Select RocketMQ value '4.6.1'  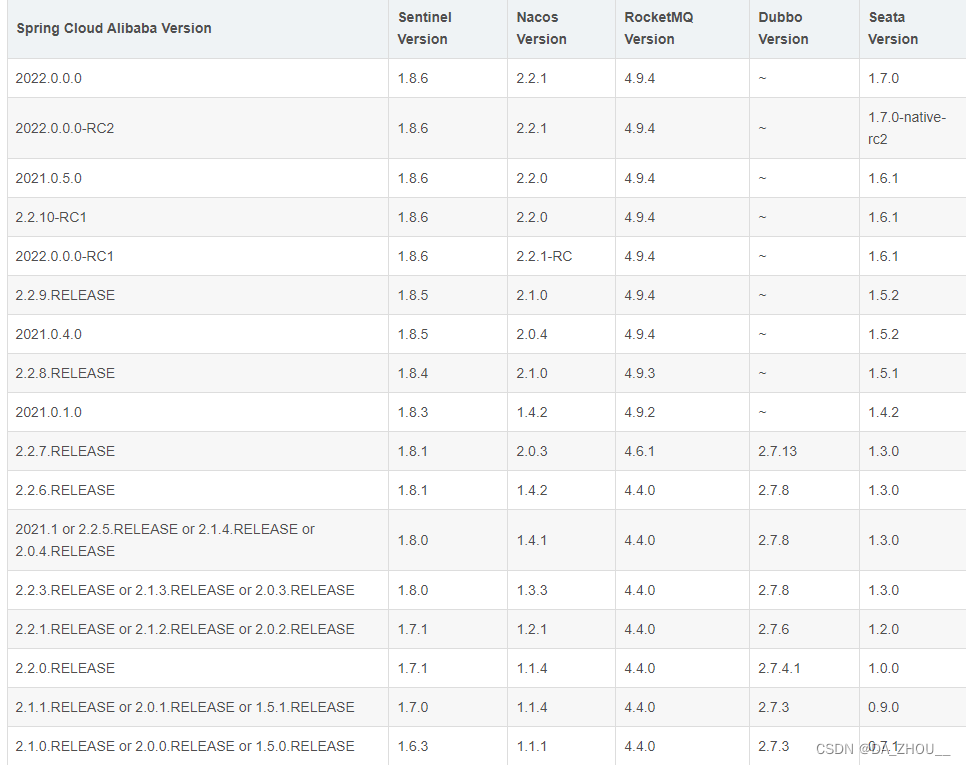(639, 451)
